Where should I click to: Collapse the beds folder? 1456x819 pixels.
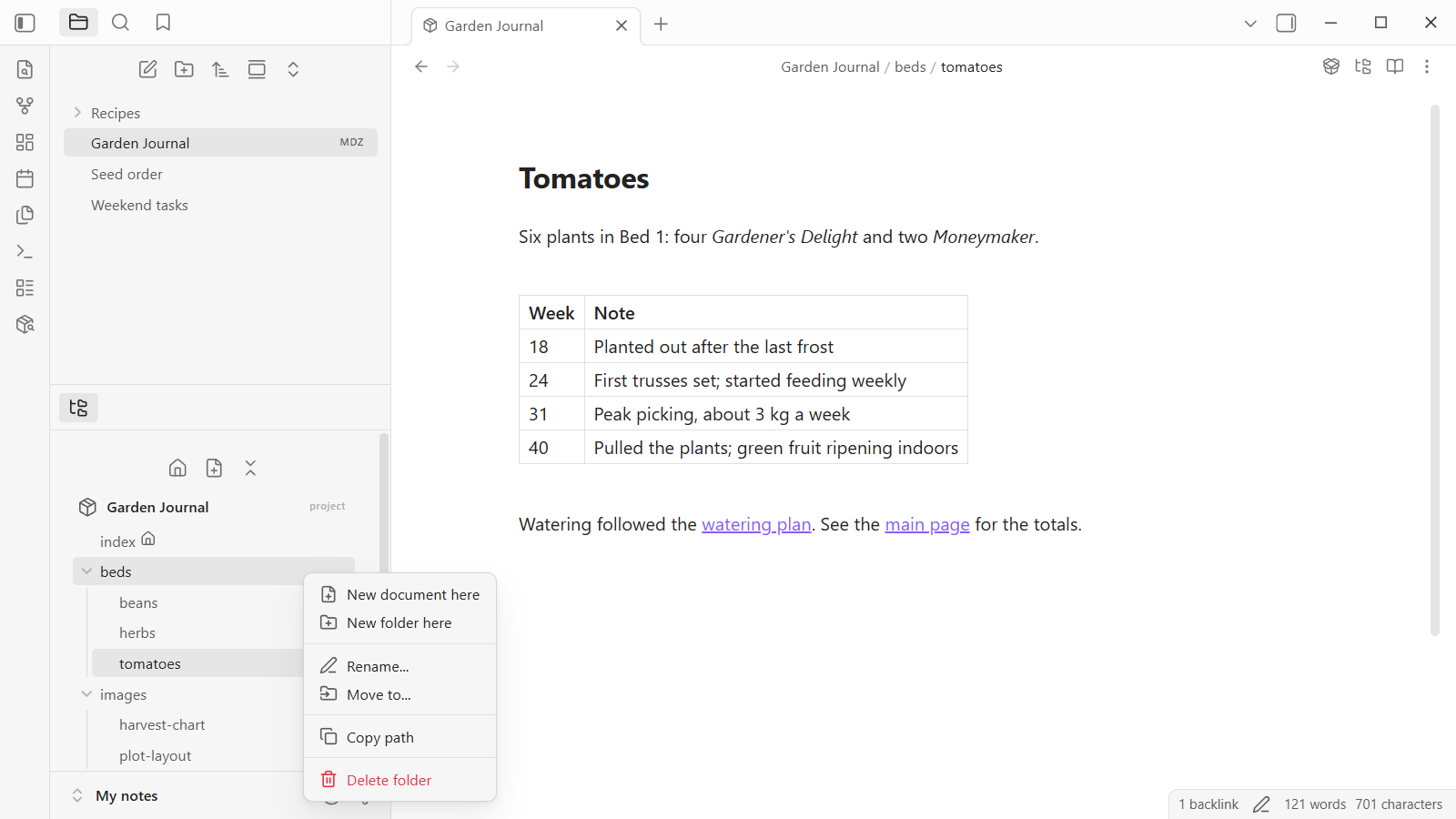tap(86, 571)
